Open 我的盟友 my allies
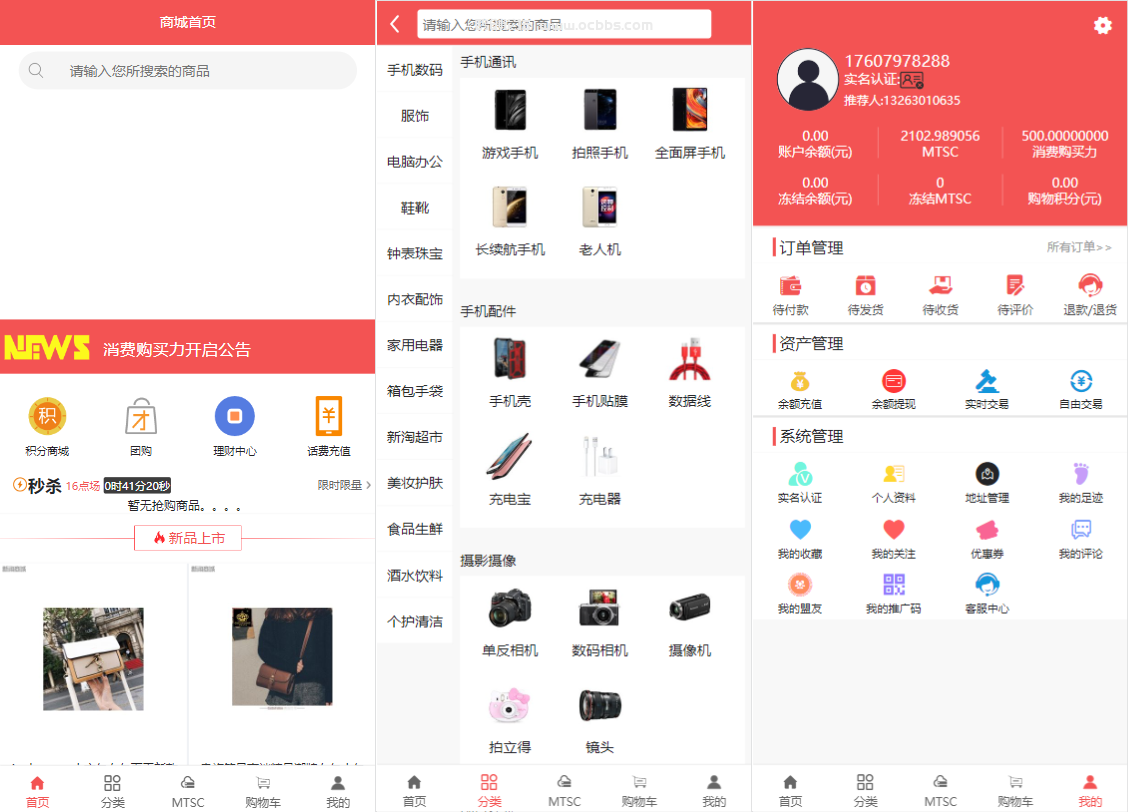1128x812 pixels. [800, 594]
